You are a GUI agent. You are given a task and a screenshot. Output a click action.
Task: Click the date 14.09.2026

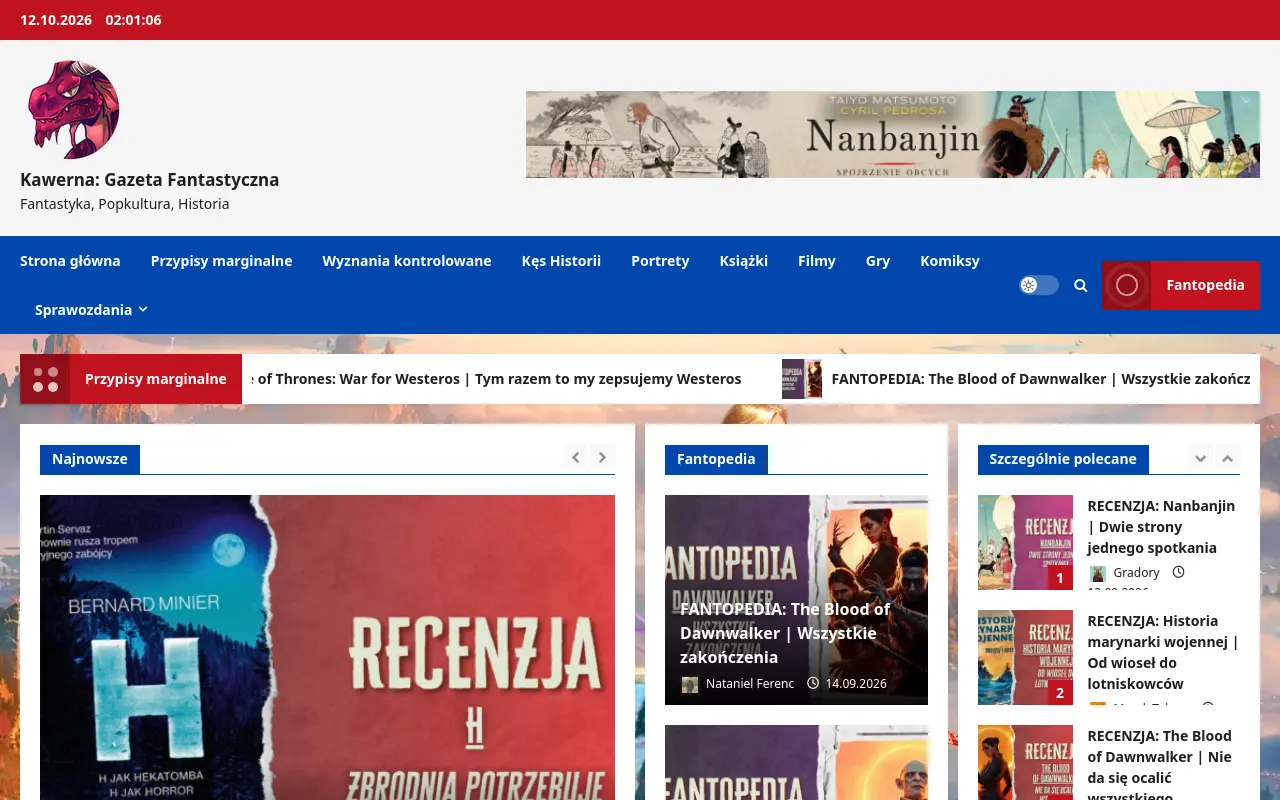(856, 684)
